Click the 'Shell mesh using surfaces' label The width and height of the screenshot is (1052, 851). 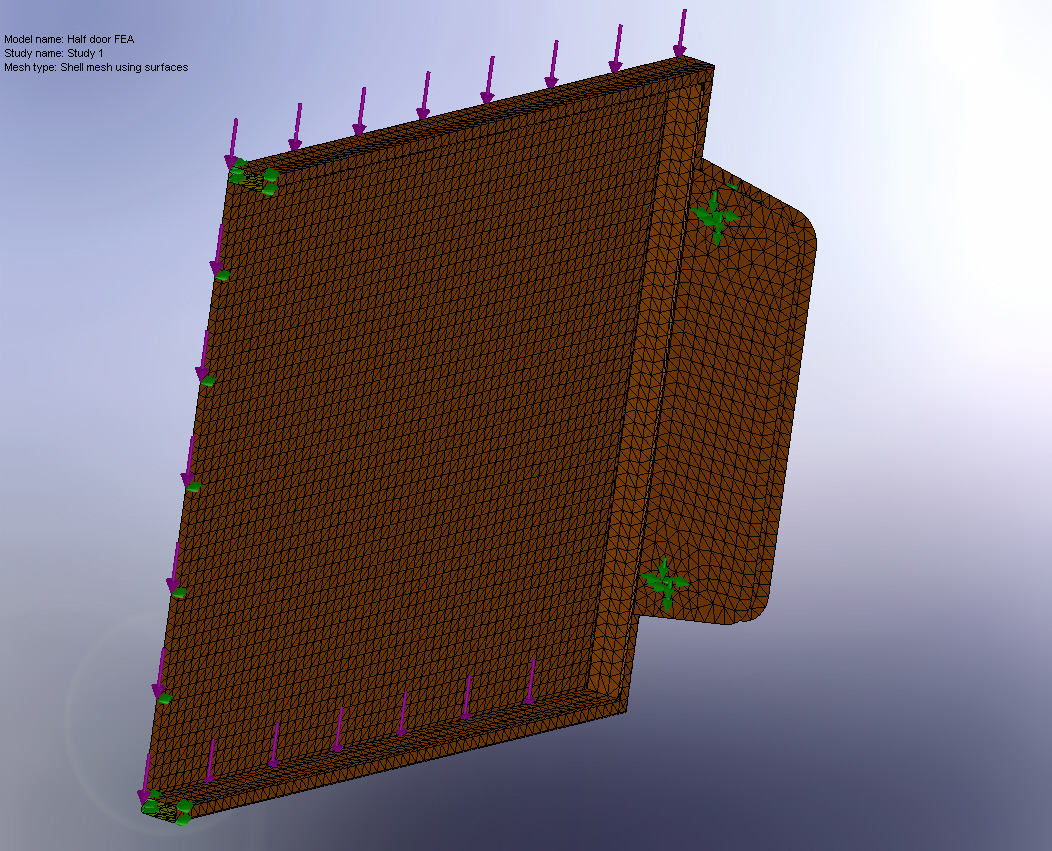(95, 68)
